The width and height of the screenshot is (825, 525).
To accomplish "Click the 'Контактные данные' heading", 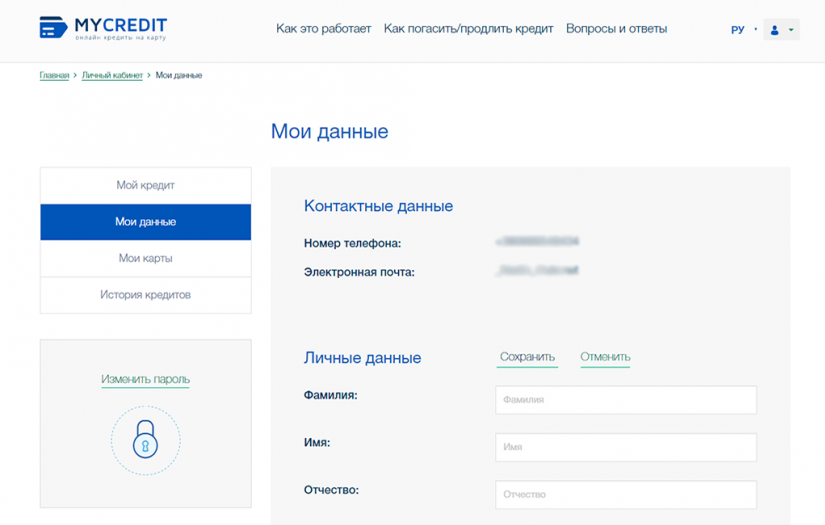I will (x=378, y=206).
